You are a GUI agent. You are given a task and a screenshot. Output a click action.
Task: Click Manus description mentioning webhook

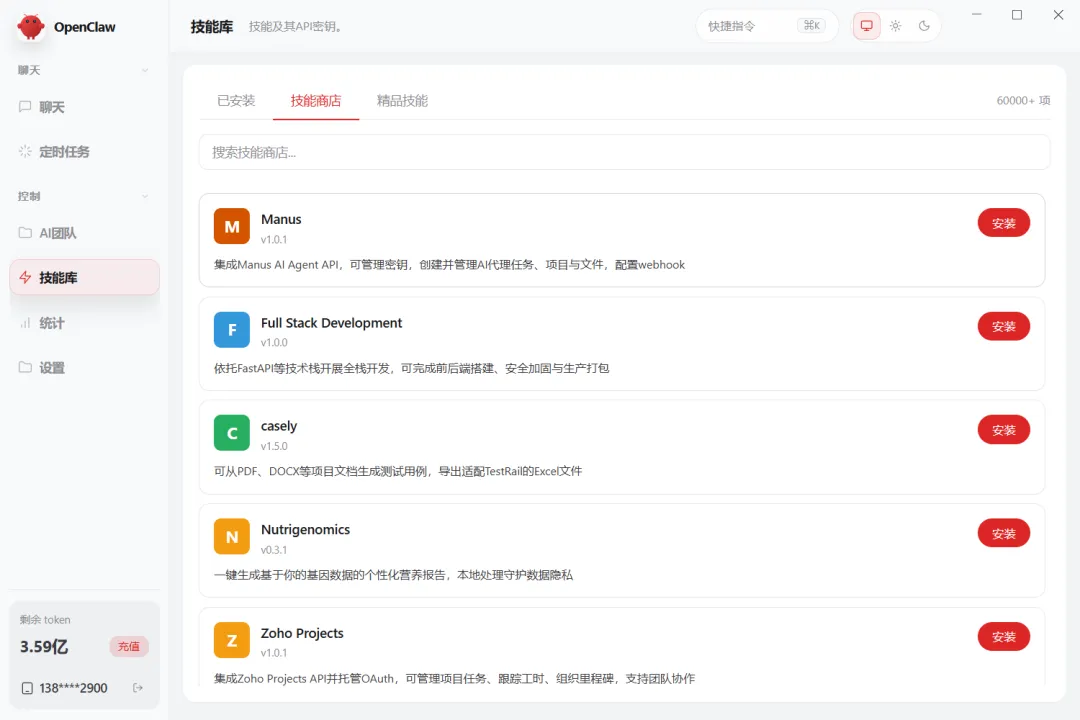449,265
